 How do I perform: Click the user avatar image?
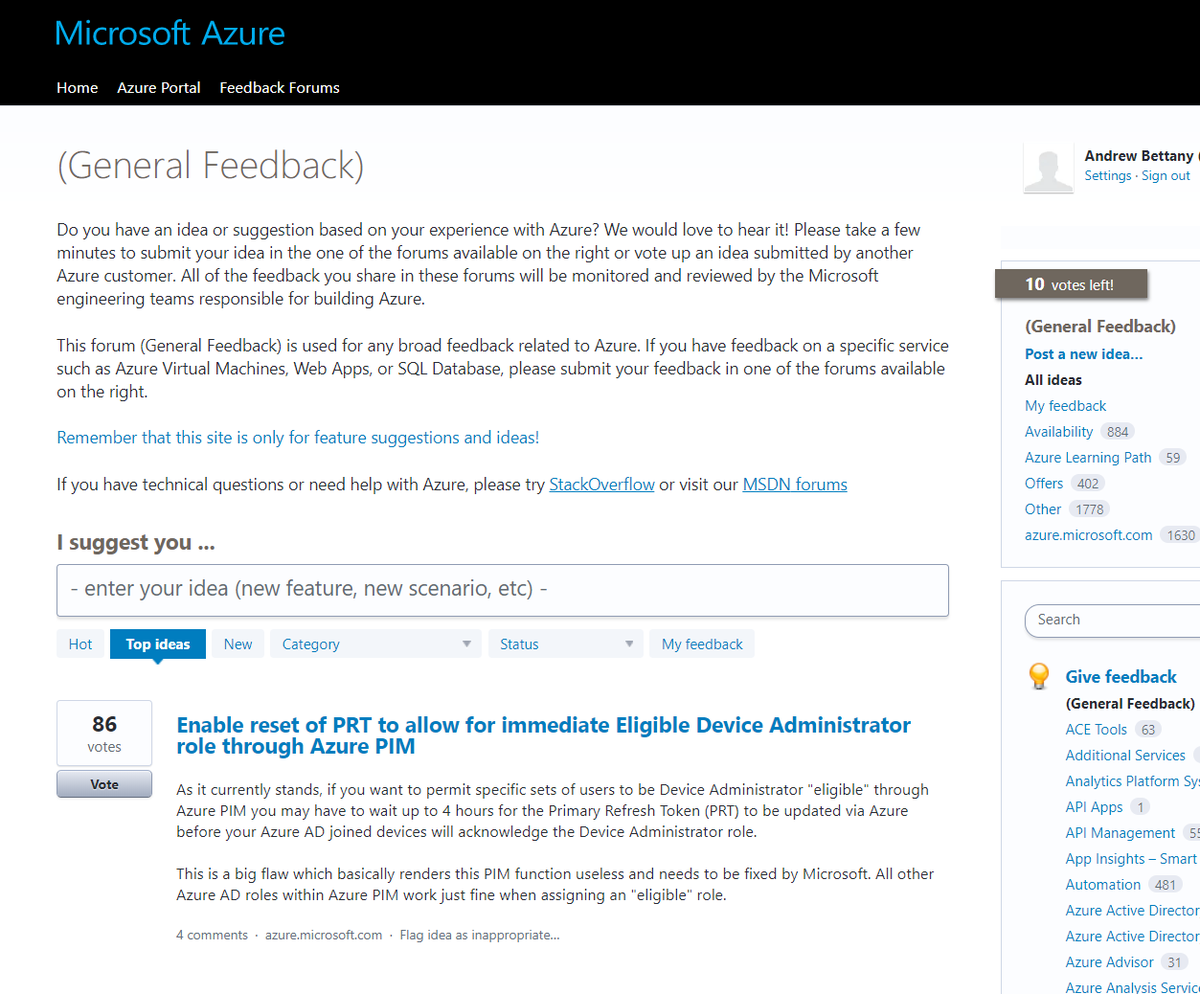pyautogui.click(x=1048, y=168)
